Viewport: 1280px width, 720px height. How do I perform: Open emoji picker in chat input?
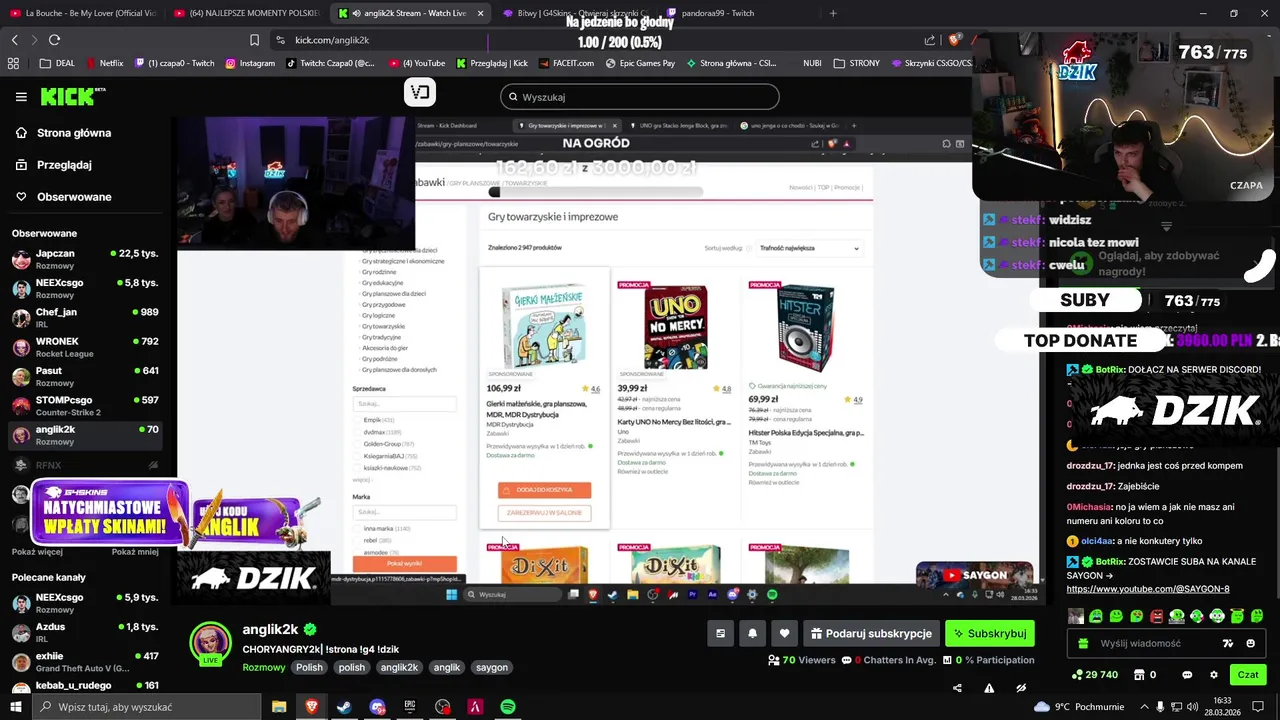pos(1250,644)
